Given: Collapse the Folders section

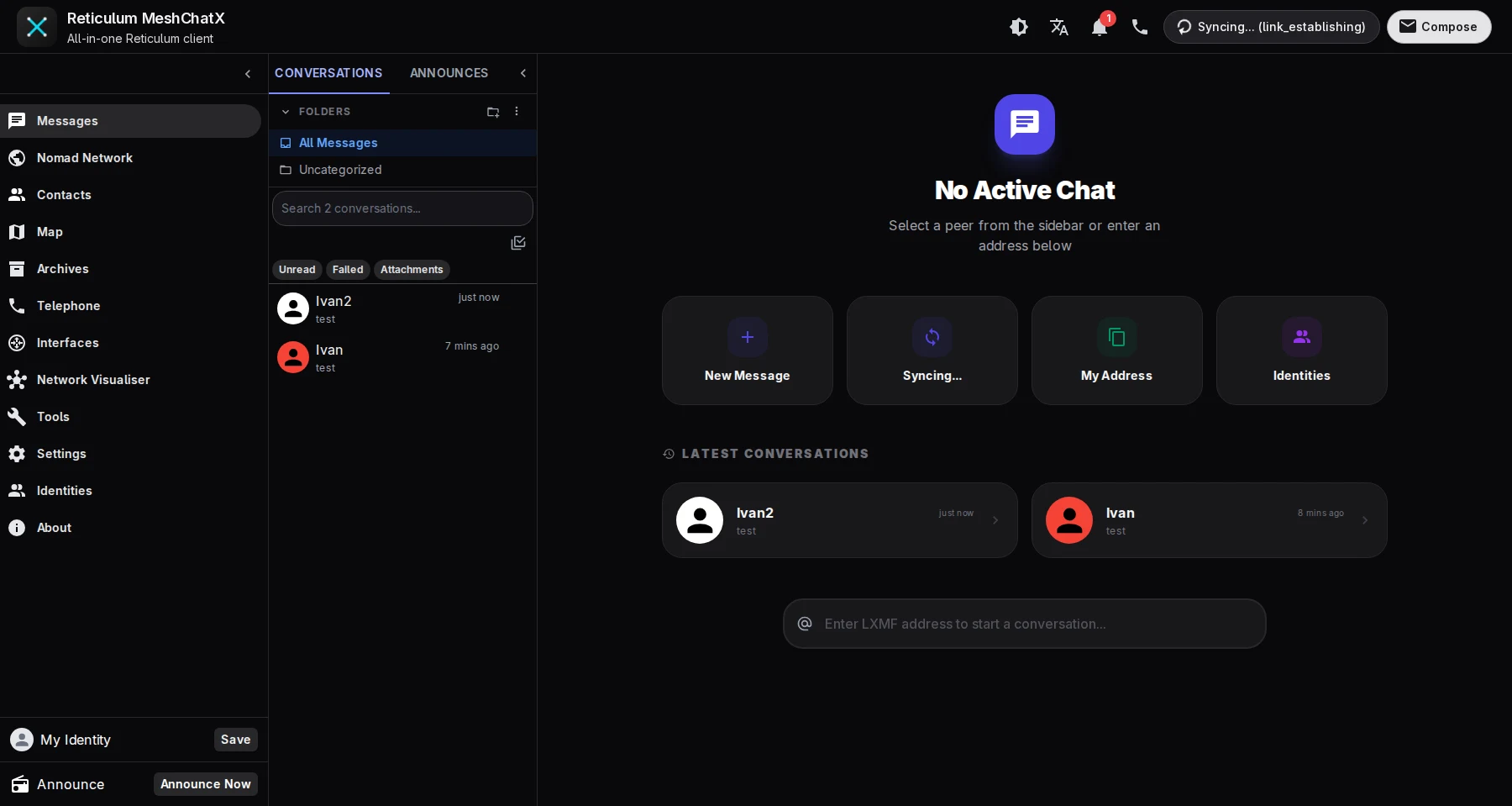Looking at the screenshot, I should [x=286, y=112].
